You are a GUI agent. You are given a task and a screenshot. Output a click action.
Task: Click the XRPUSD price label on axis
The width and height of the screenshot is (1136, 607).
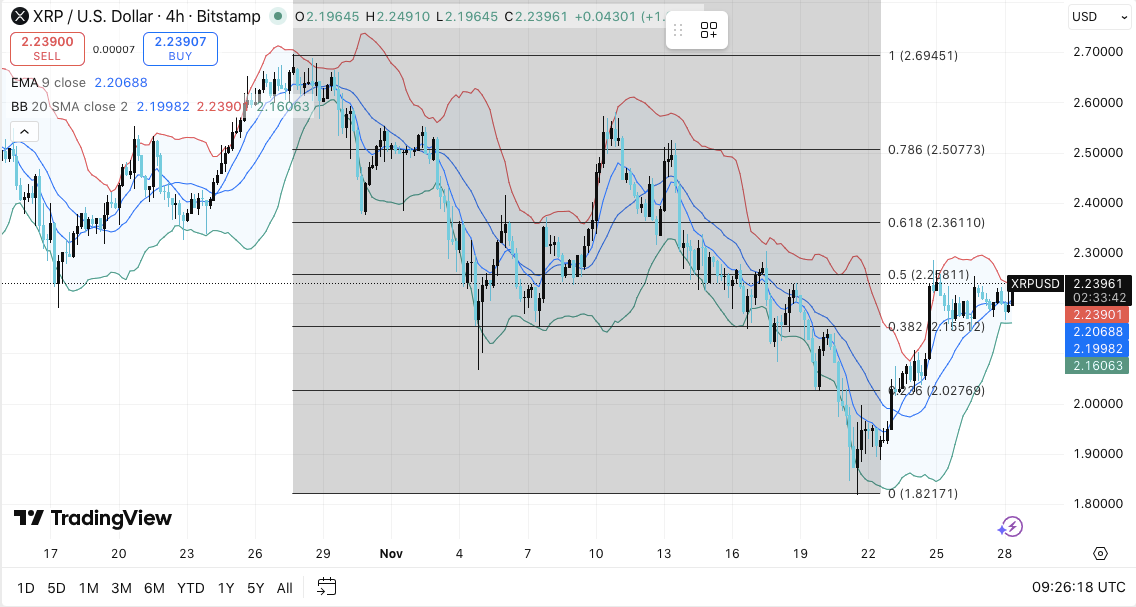pyautogui.click(x=1034, y=284)
